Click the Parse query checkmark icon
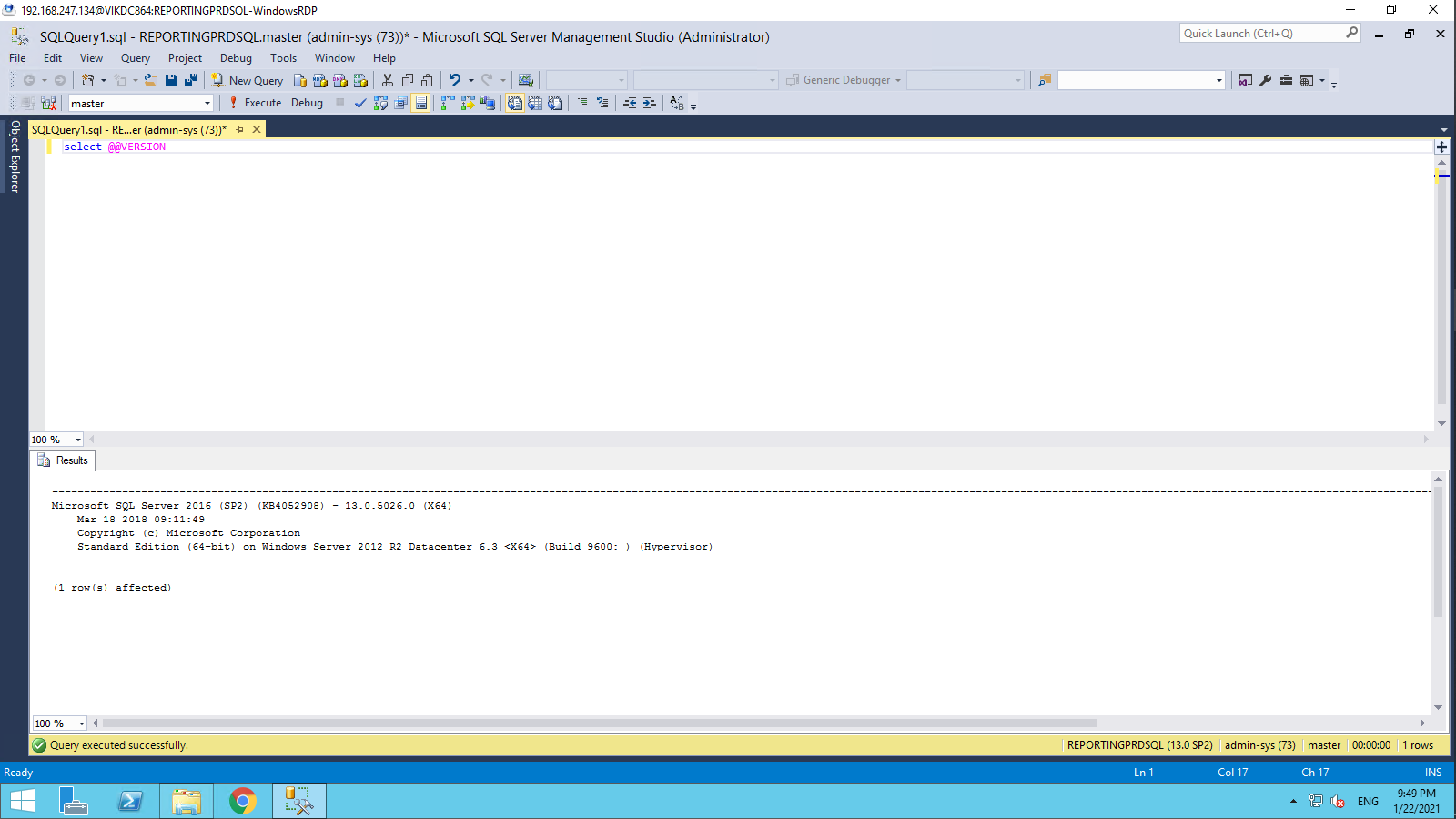 [x=360, y=103]
